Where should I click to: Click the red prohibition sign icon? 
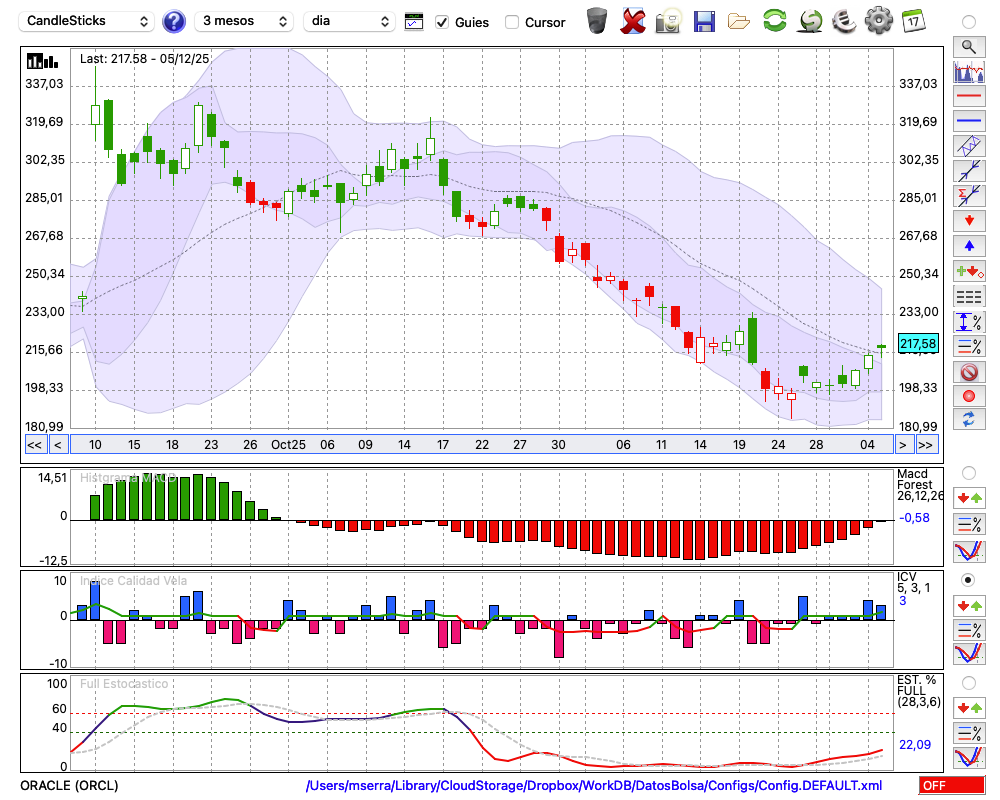pos(968,372)
